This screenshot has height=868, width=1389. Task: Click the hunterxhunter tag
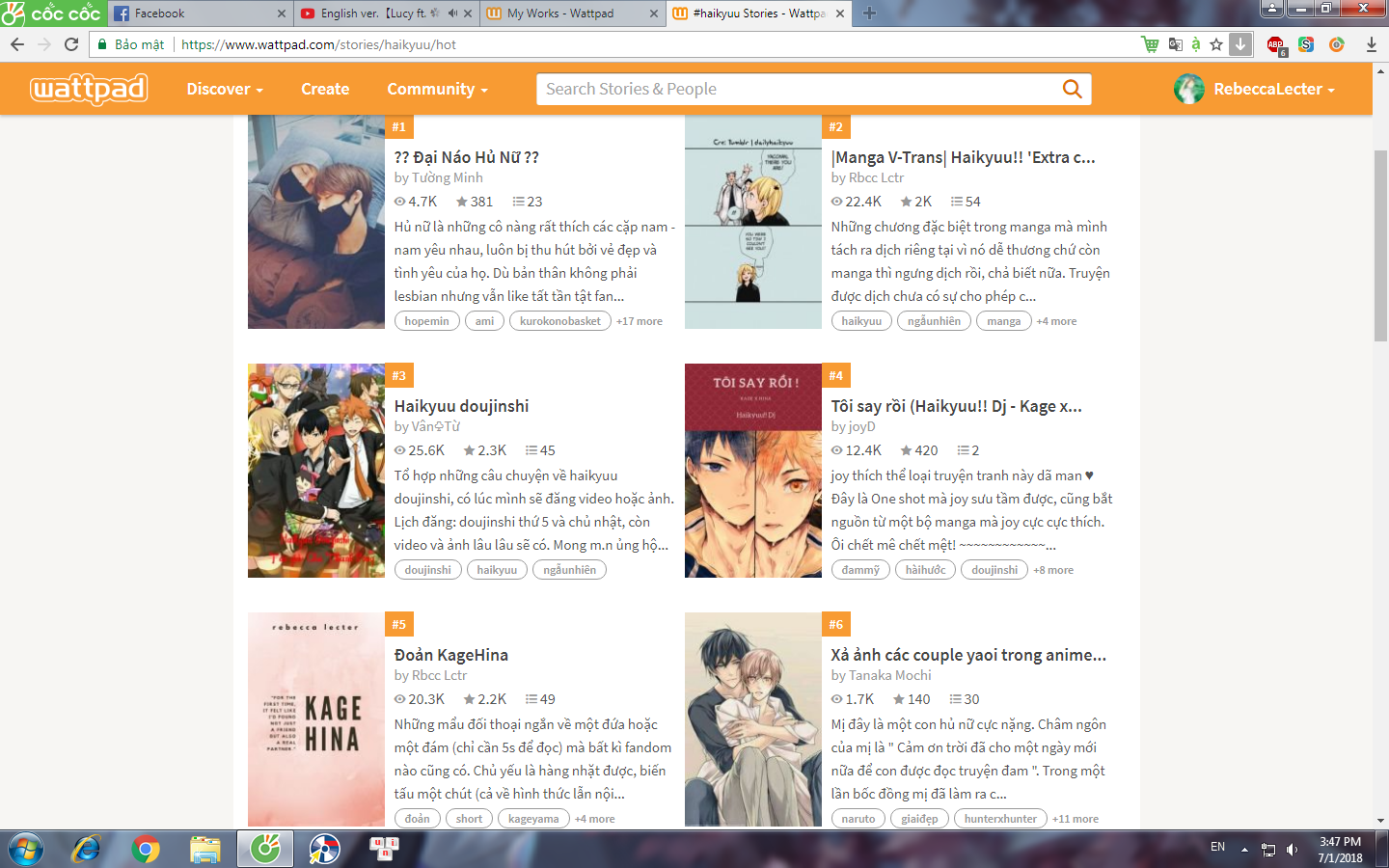coord(1000,819)
